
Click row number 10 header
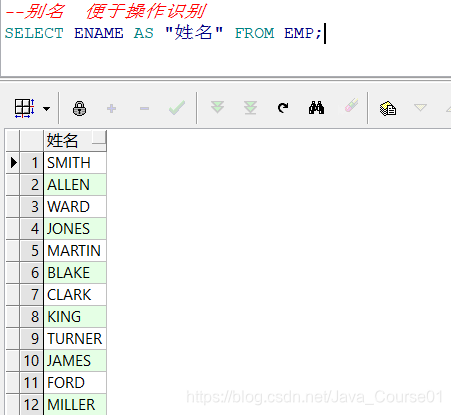tap(32, 361)
